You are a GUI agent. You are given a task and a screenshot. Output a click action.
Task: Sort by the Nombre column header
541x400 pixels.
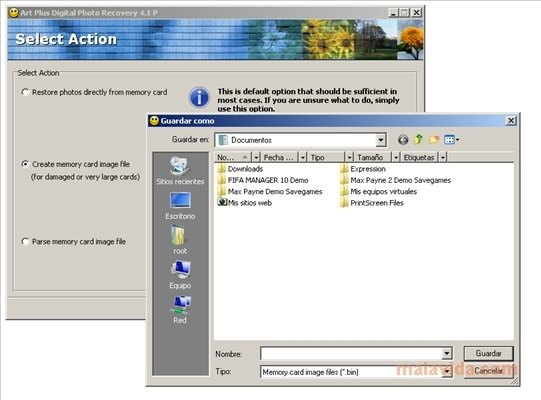click(233, 157)
